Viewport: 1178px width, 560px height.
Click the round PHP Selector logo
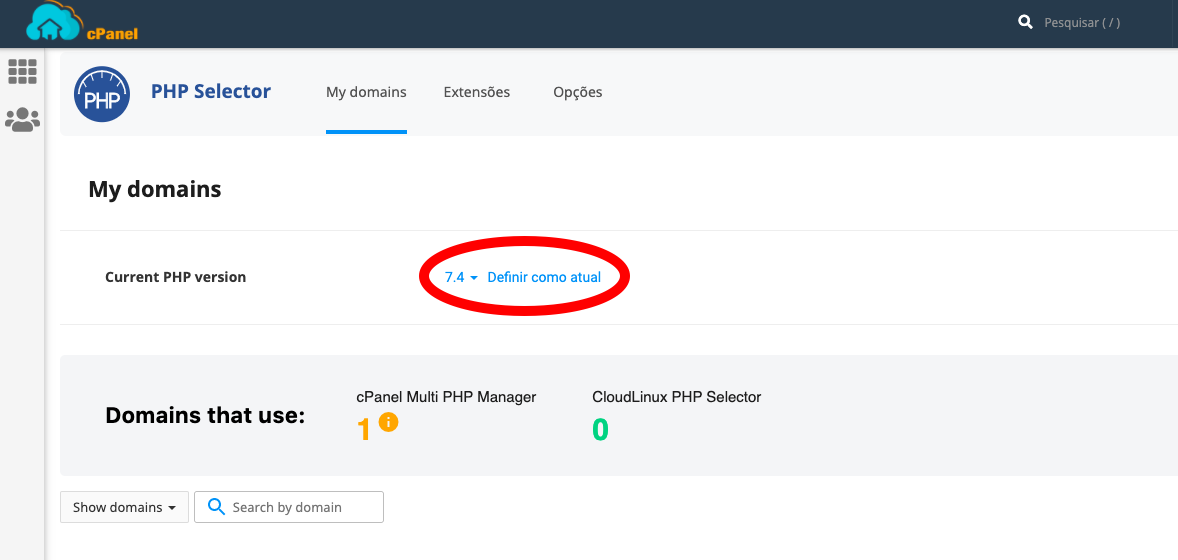(x=102, y=95)
